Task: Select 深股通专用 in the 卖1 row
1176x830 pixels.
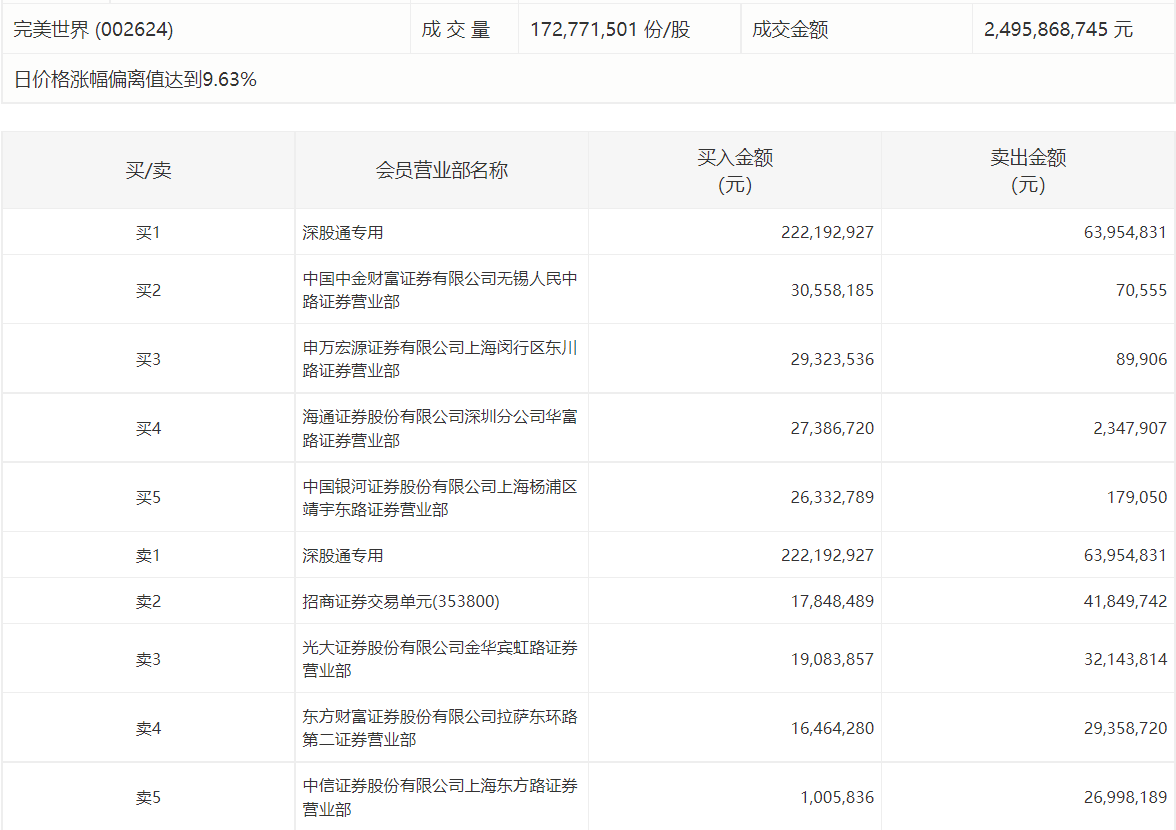Action: point(343,556)
